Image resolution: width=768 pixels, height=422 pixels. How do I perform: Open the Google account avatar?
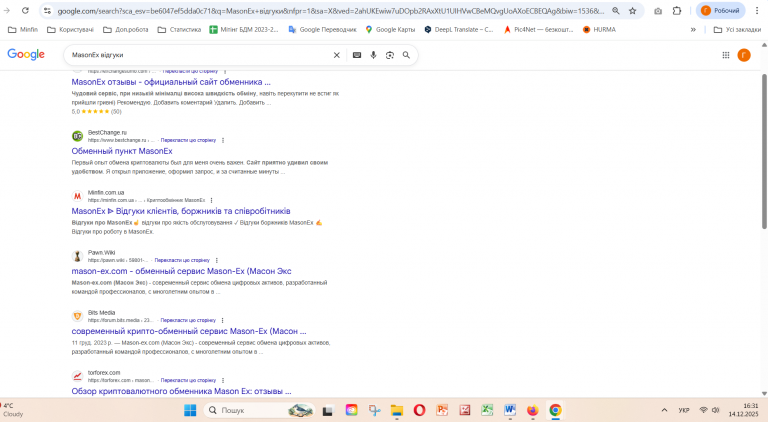pyautogui.click(x=744, y=55)
